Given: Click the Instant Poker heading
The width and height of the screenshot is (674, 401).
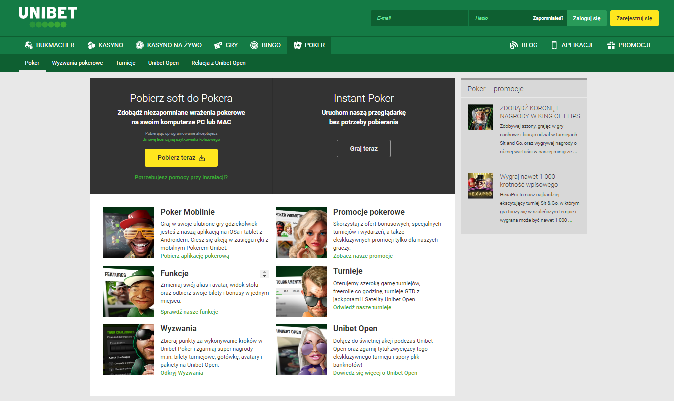Looking at the screenshot, I should 364,98.
